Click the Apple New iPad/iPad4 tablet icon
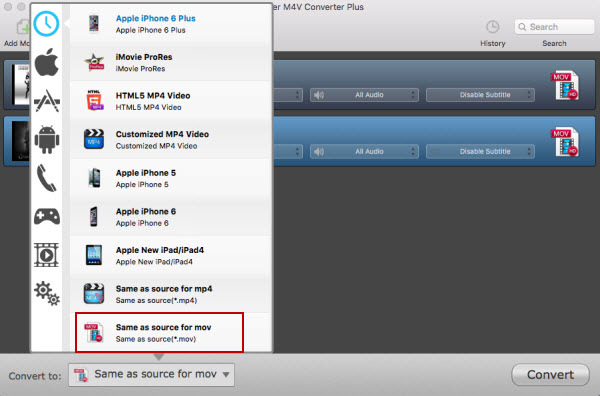 pos(94,255)
